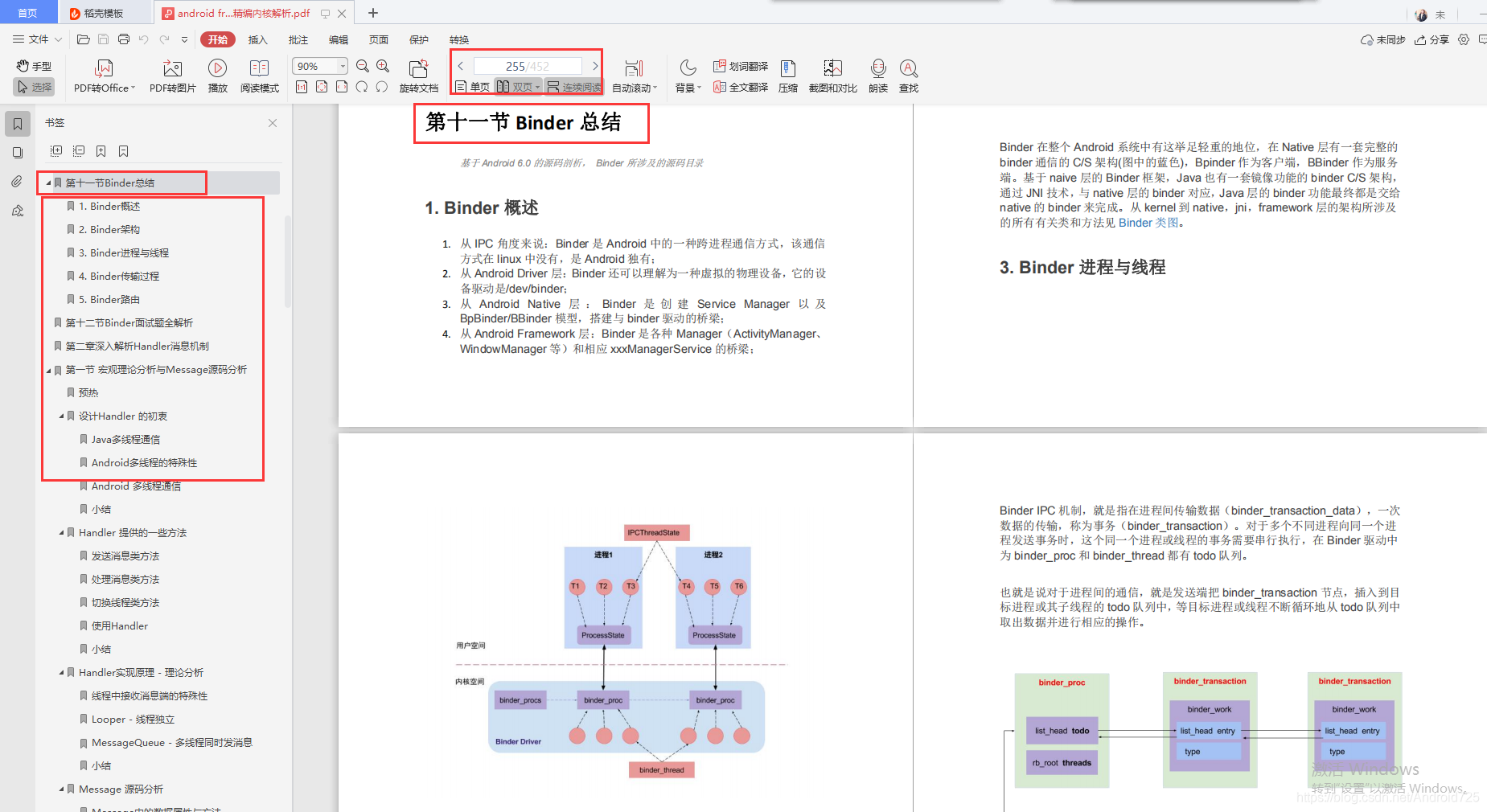This screenshot has width=1487, height=812.
Task: Open bookmark Looper - 线程独立
Action: pyautogui.click(x=133, y=720)
